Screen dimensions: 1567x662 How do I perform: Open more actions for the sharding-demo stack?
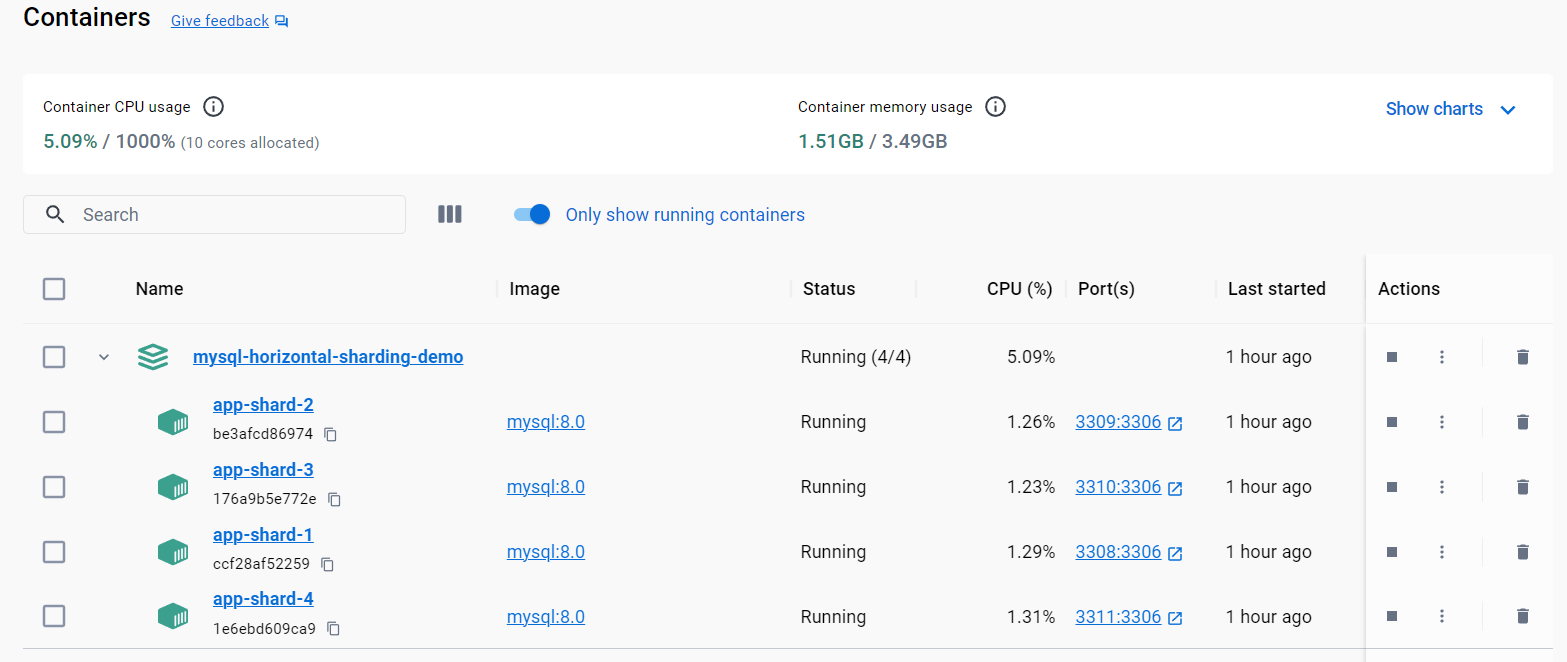click(1441, 357)
